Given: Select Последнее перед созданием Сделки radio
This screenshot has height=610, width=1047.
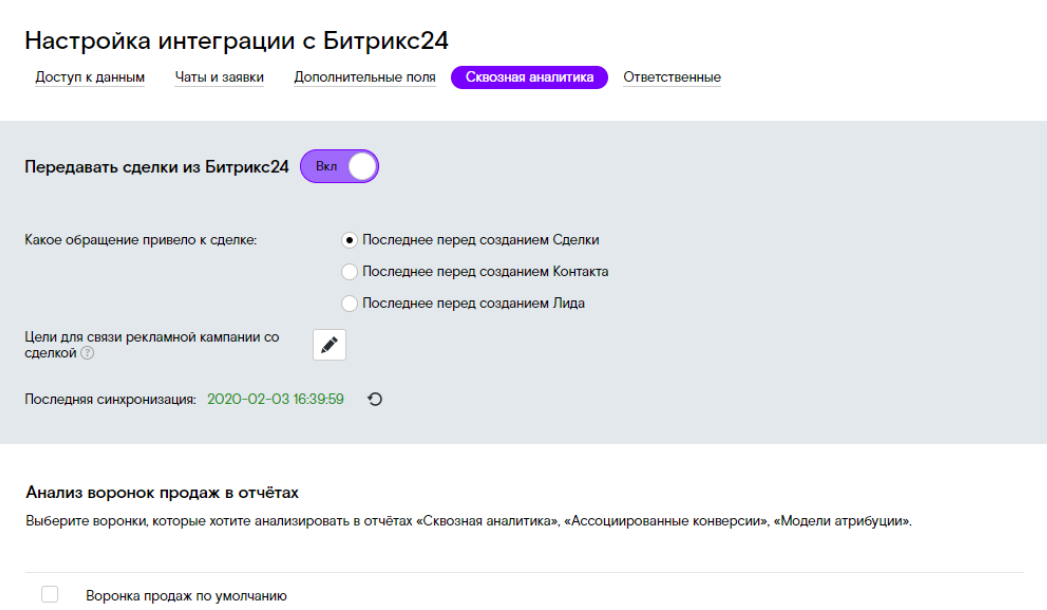Looking at the screenshot, I should 349,240.
